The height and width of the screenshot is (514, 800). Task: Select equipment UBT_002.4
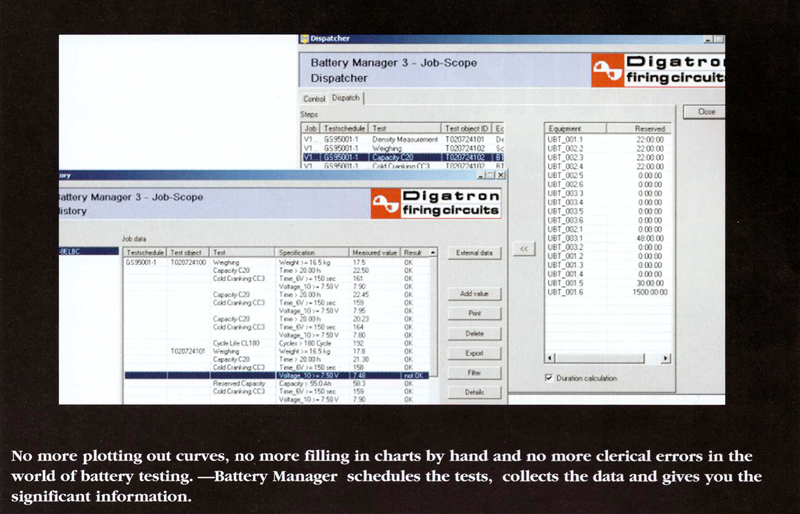pos(565,166)
